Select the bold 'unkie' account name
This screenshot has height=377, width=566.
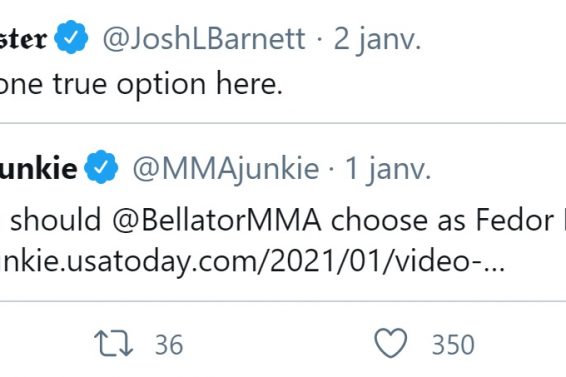(38, 169)
